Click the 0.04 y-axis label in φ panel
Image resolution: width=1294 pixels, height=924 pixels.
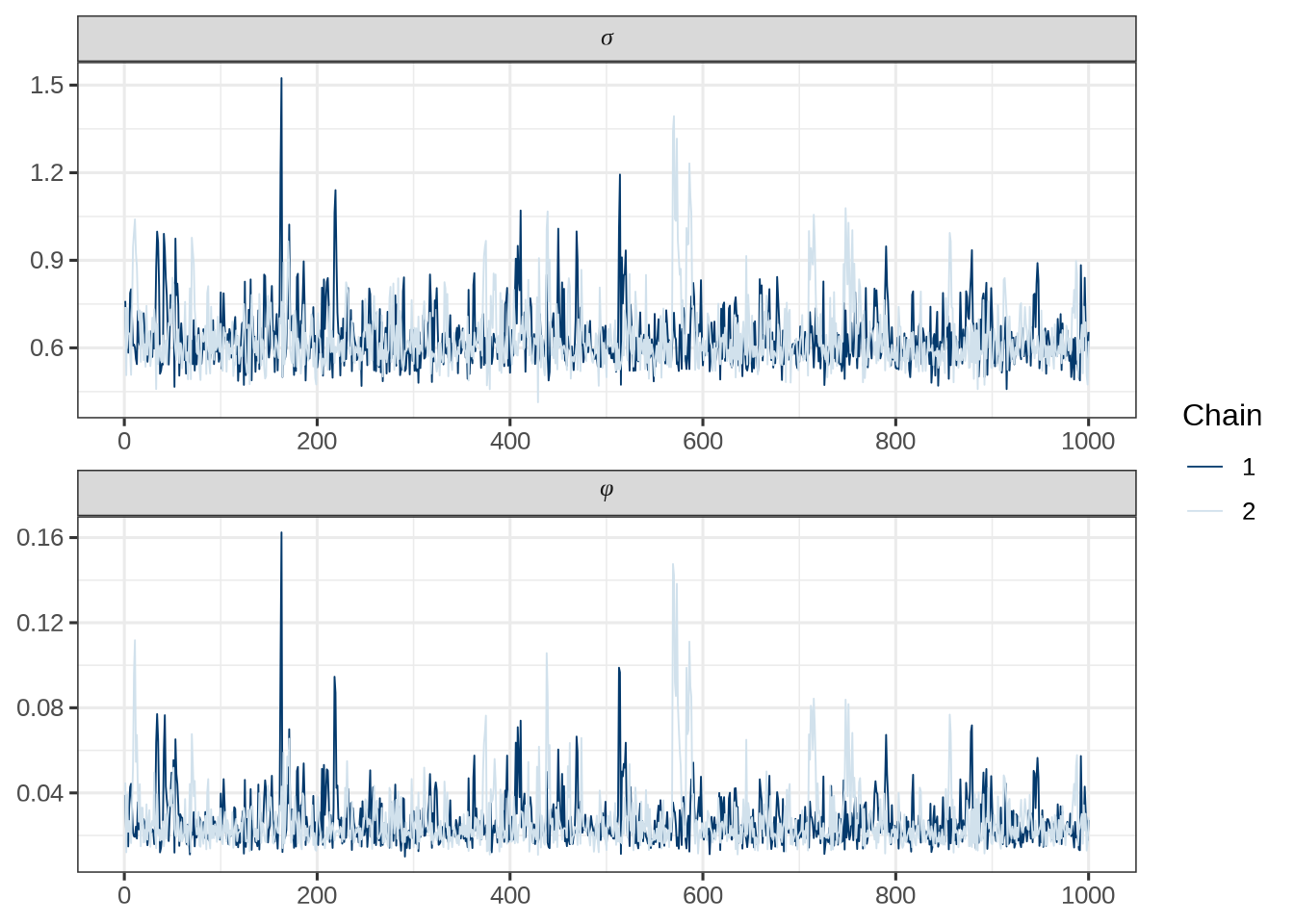(40, 793)
